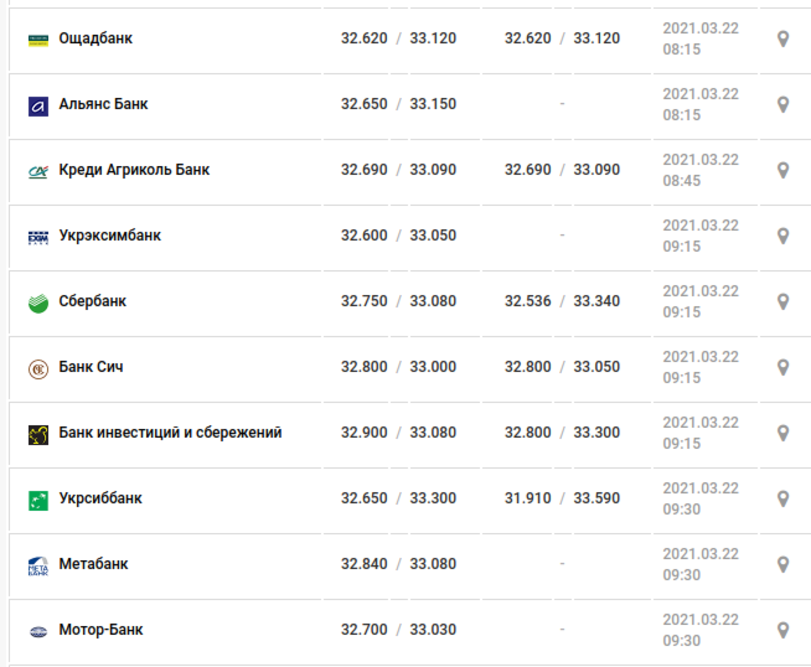Go to the Укрсиббанк page

[100, 498]
